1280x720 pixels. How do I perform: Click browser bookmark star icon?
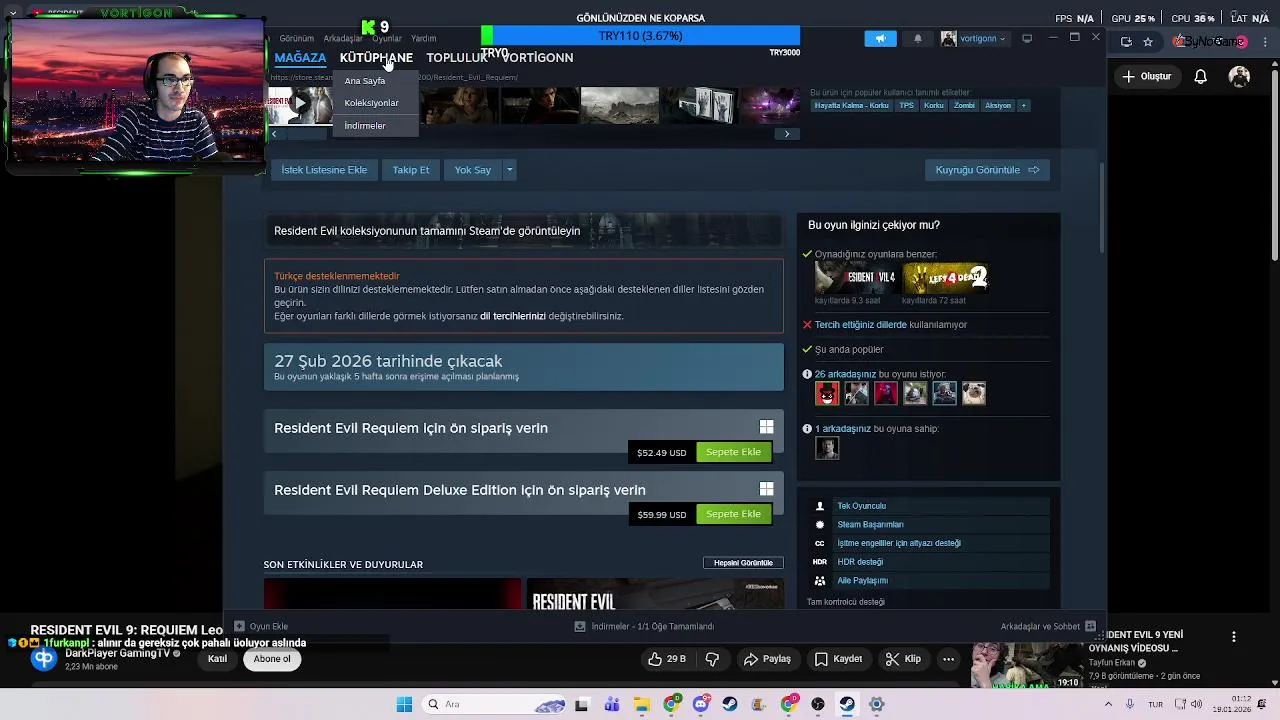pos(1148,41)
